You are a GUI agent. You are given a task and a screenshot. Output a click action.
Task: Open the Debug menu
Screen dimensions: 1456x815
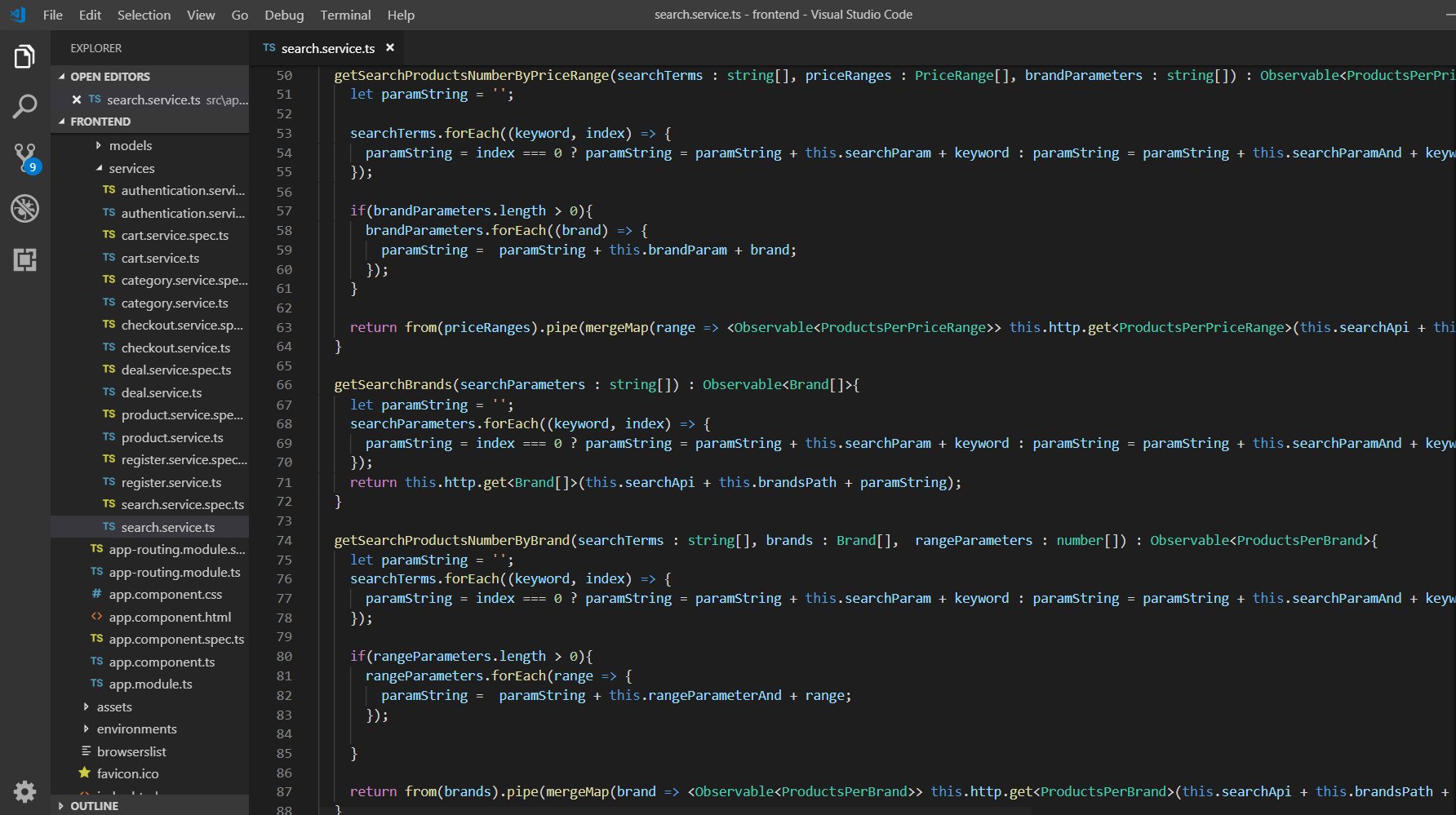[284, 15]
